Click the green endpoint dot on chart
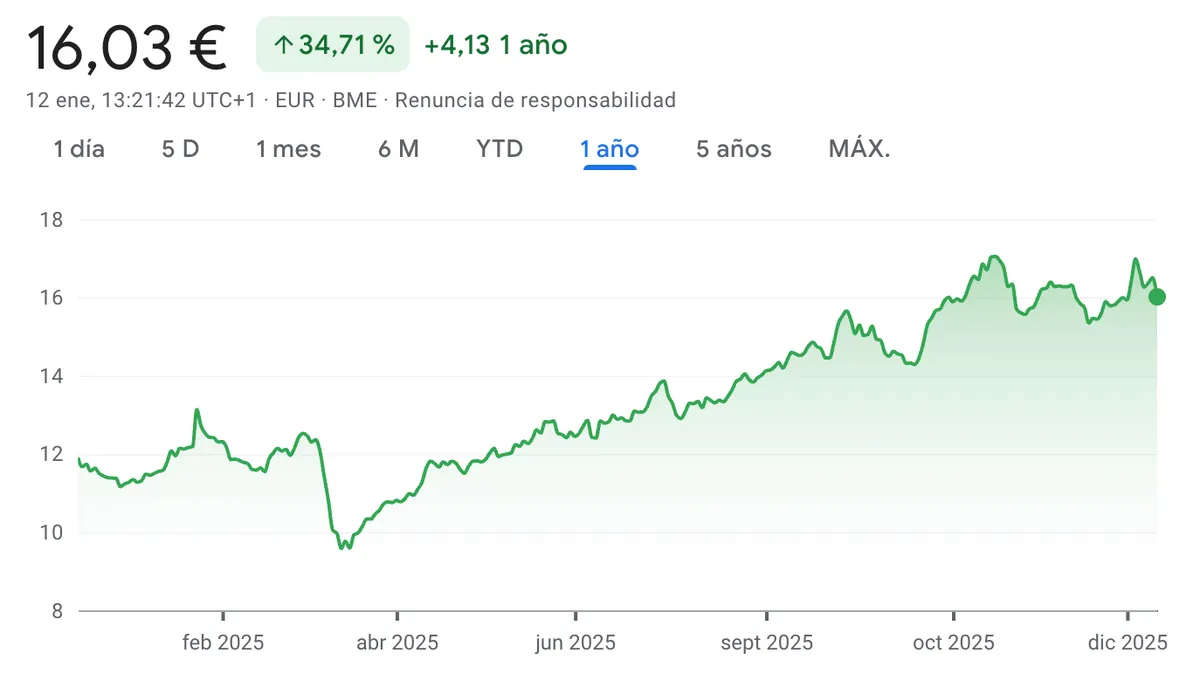This screenshot has height=686, width=1200. tap(1157, 297)
